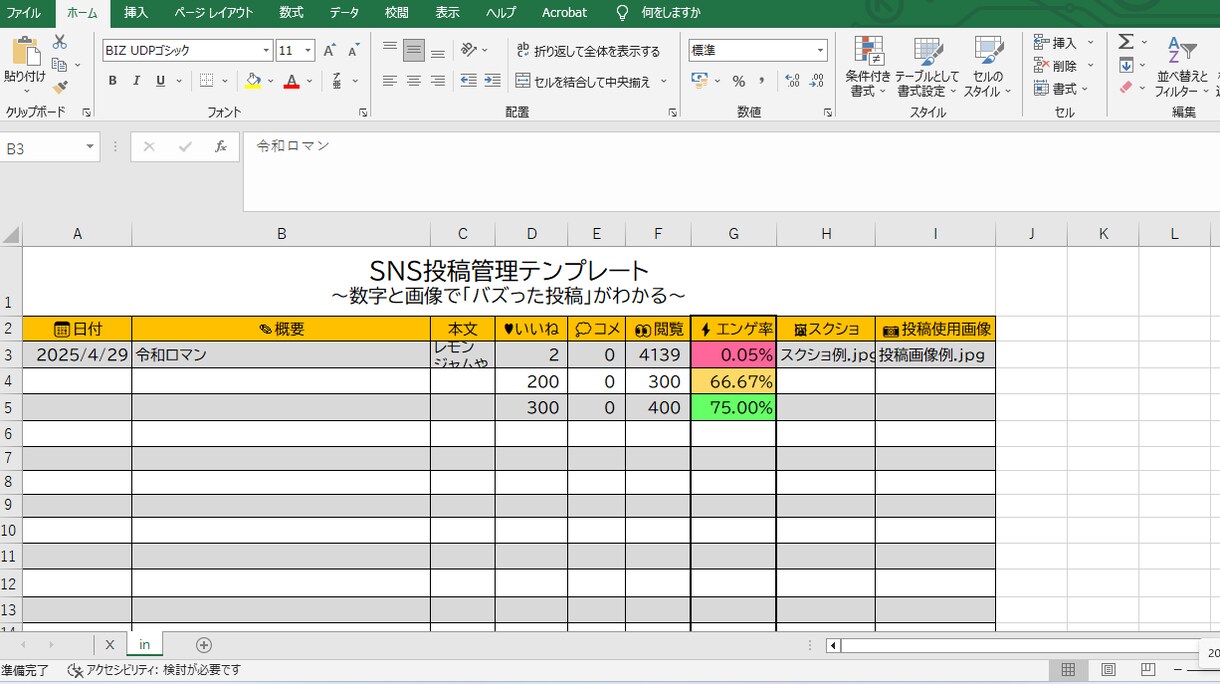Select the pink cell showing 0.05%

733,355
